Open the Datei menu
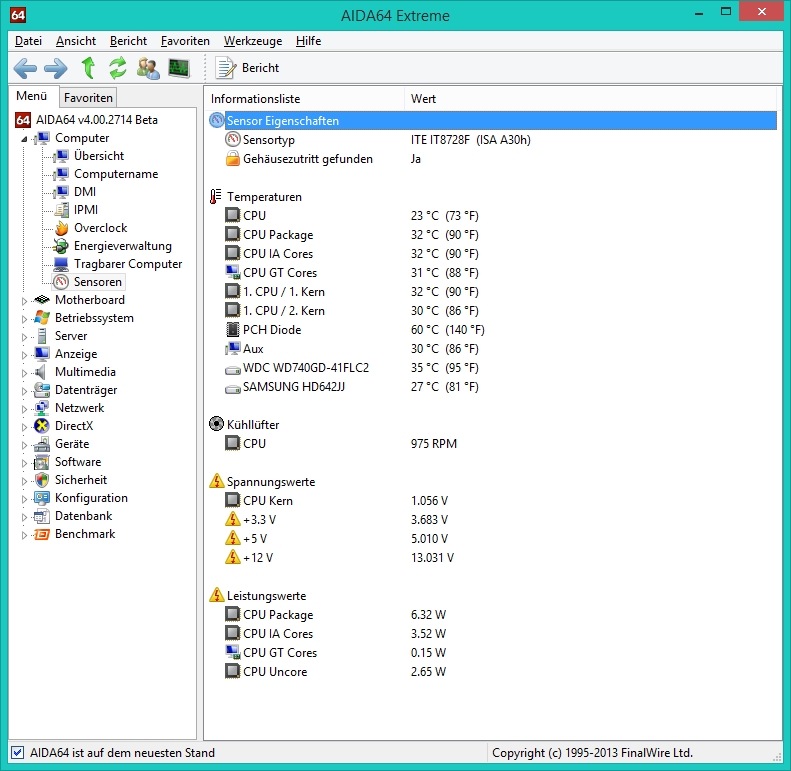Screen dimensions: 791x771 click(28, 41)
